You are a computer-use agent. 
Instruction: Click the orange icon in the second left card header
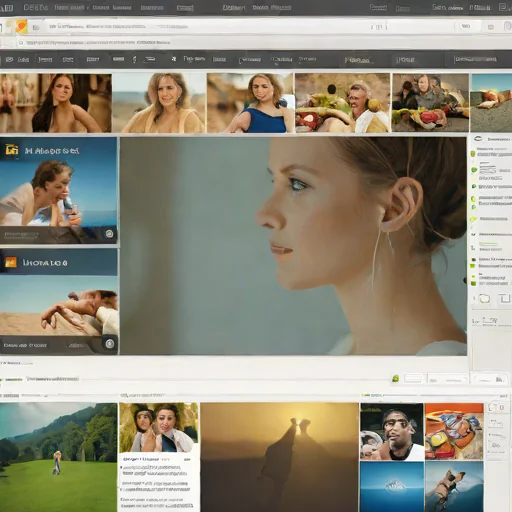click(11, 262)
